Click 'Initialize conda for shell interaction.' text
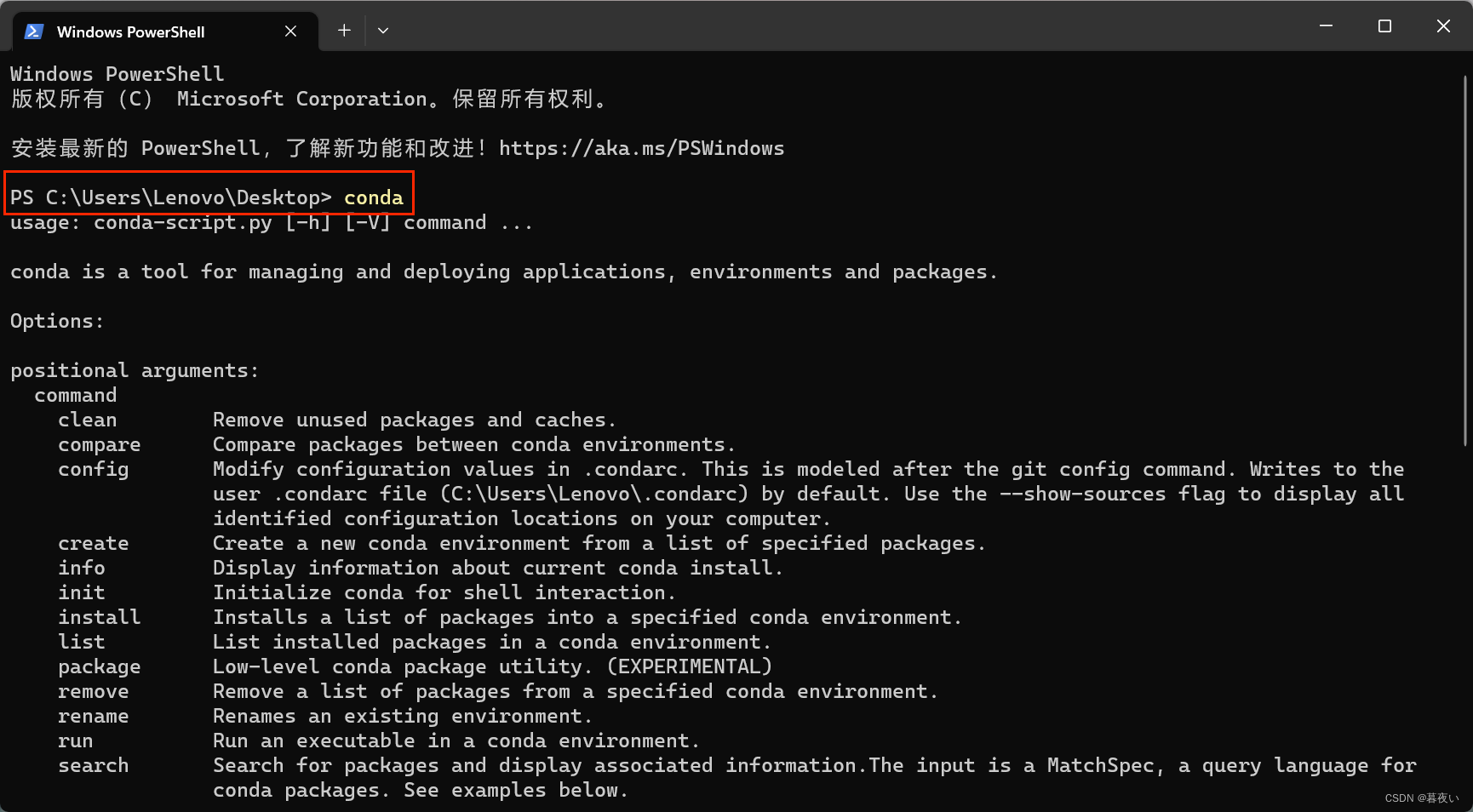Screen dimensions: 1473x812 pyautogui.click(x=444, y=592)
